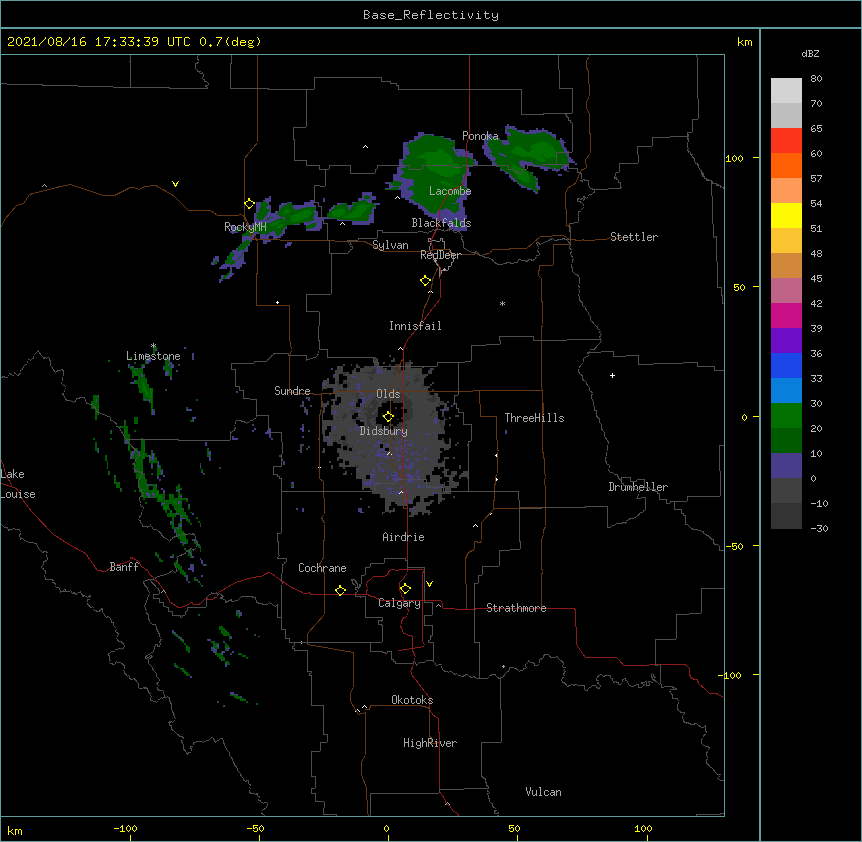Click the white plus marker north of Drumheller
This screenshot has width=862, height=842.
pyautogui.click(x=612, y=375)
